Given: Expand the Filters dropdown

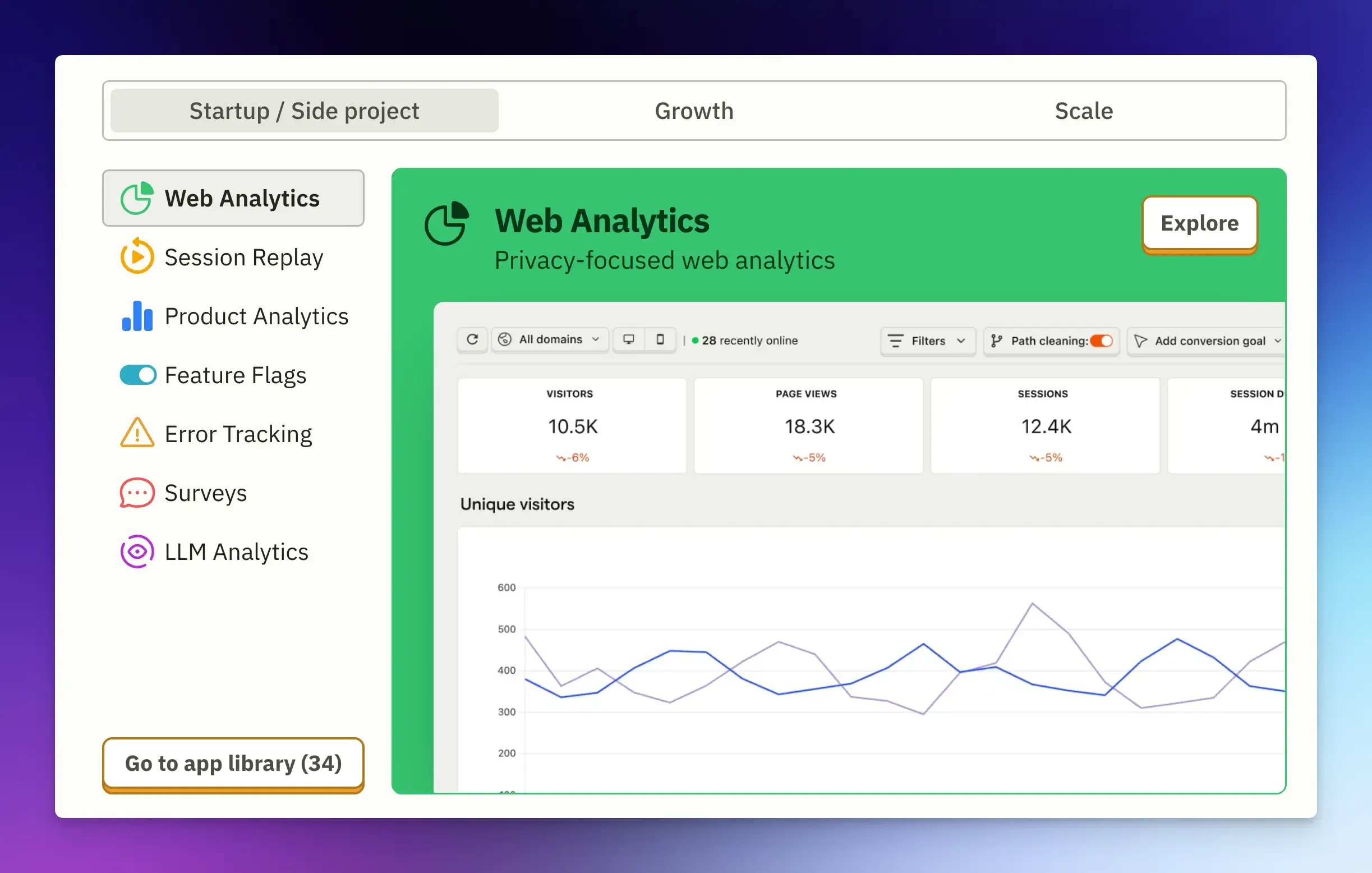Looking at the screenshot, I should tap(928, 341).
